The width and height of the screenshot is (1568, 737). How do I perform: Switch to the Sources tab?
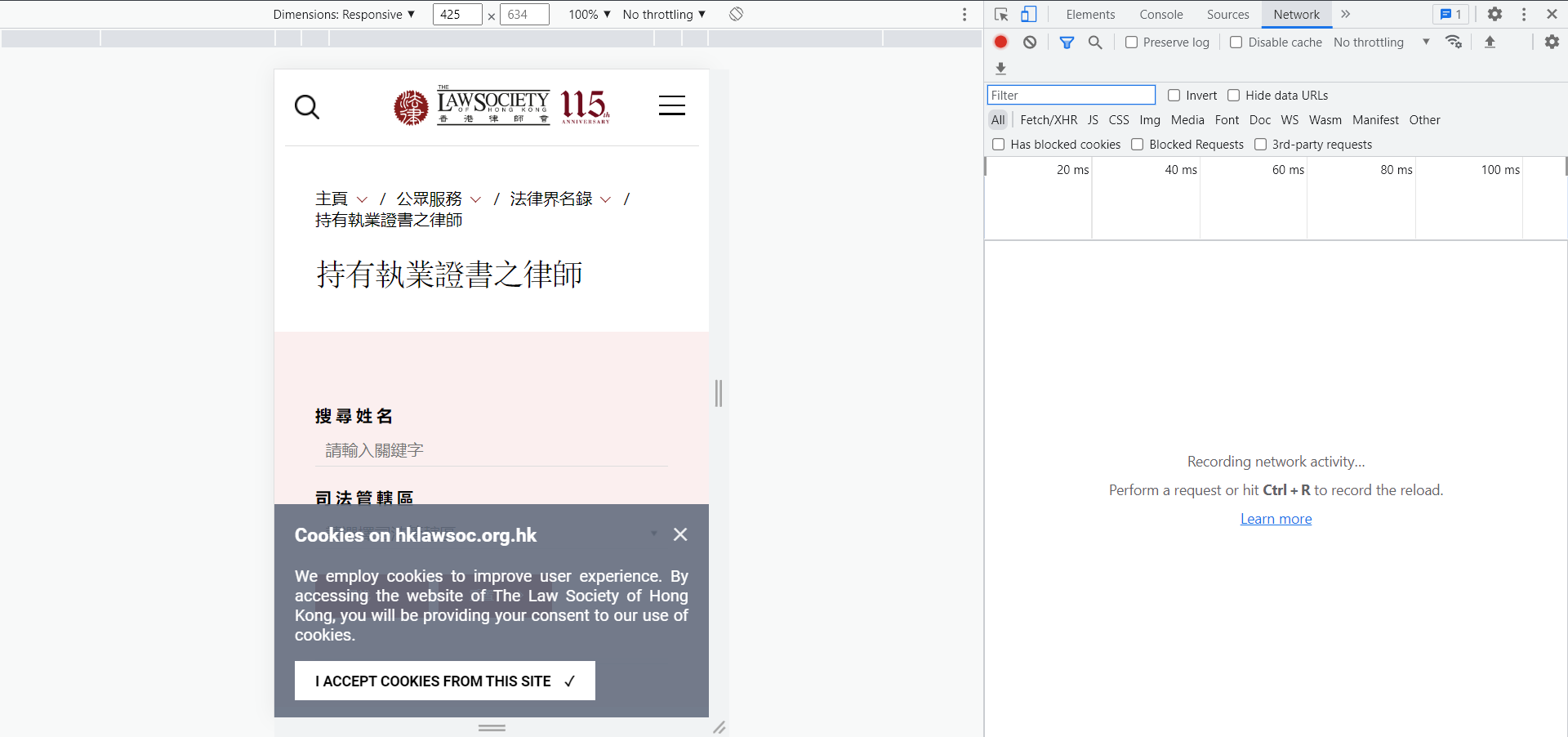click(1228, 14)
